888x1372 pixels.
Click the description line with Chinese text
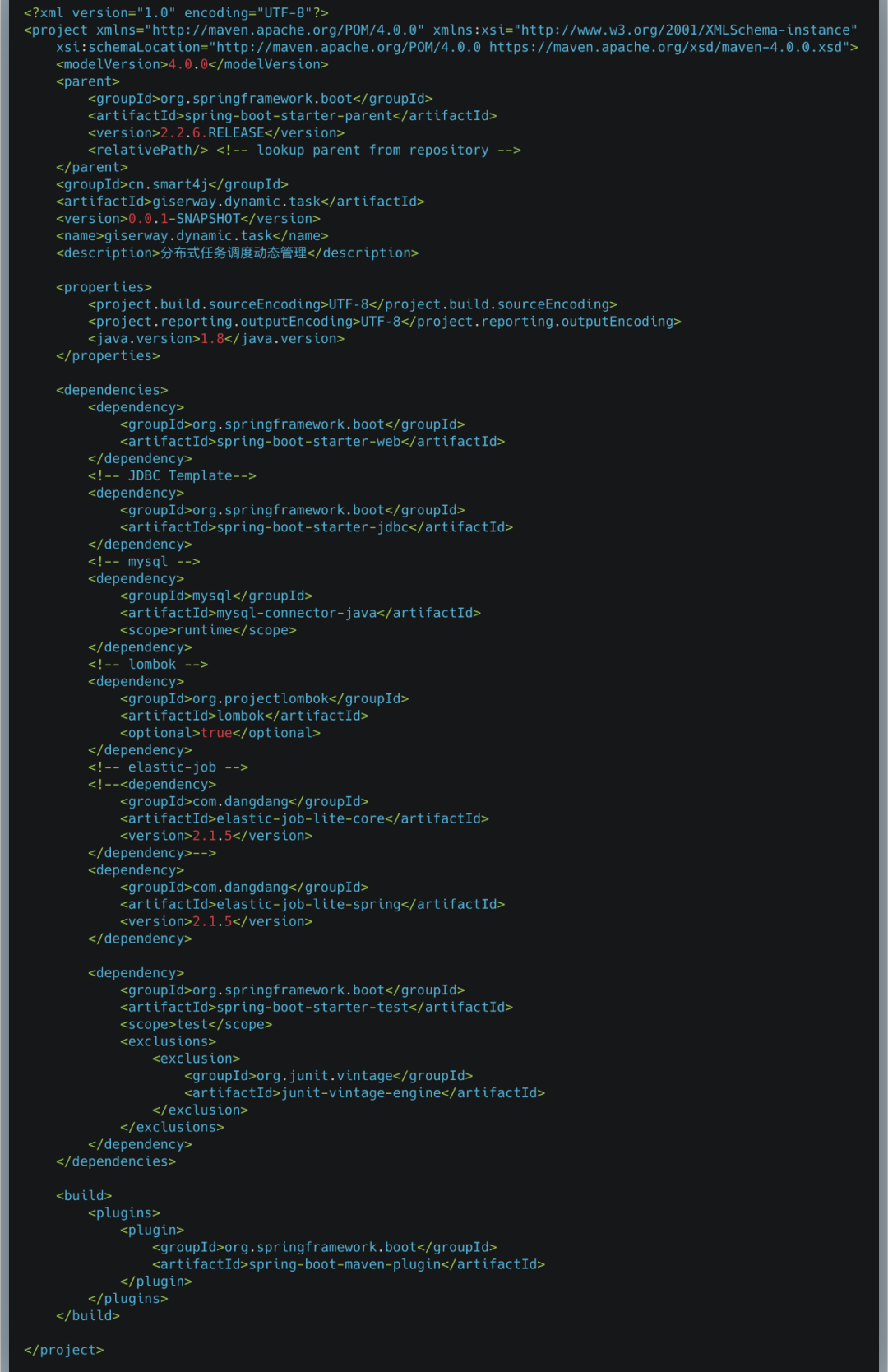(238, 253)
